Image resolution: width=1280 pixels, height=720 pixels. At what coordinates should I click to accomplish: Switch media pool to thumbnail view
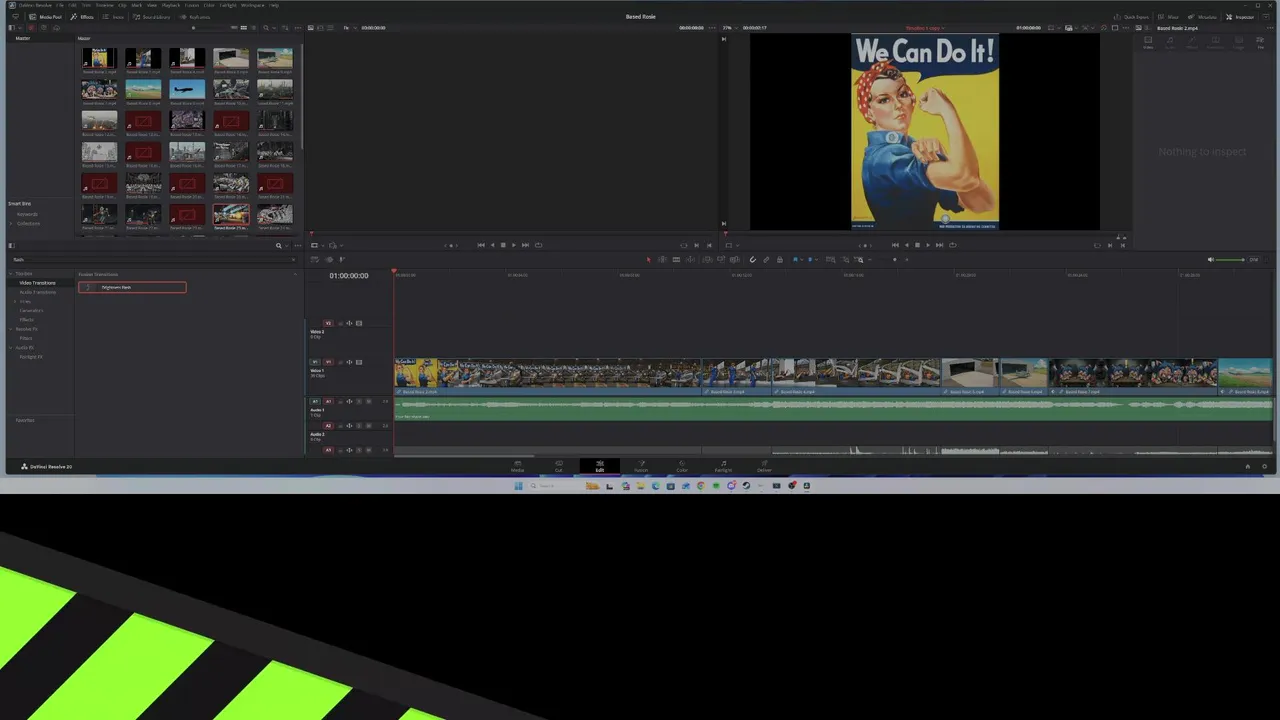point(244,27)
